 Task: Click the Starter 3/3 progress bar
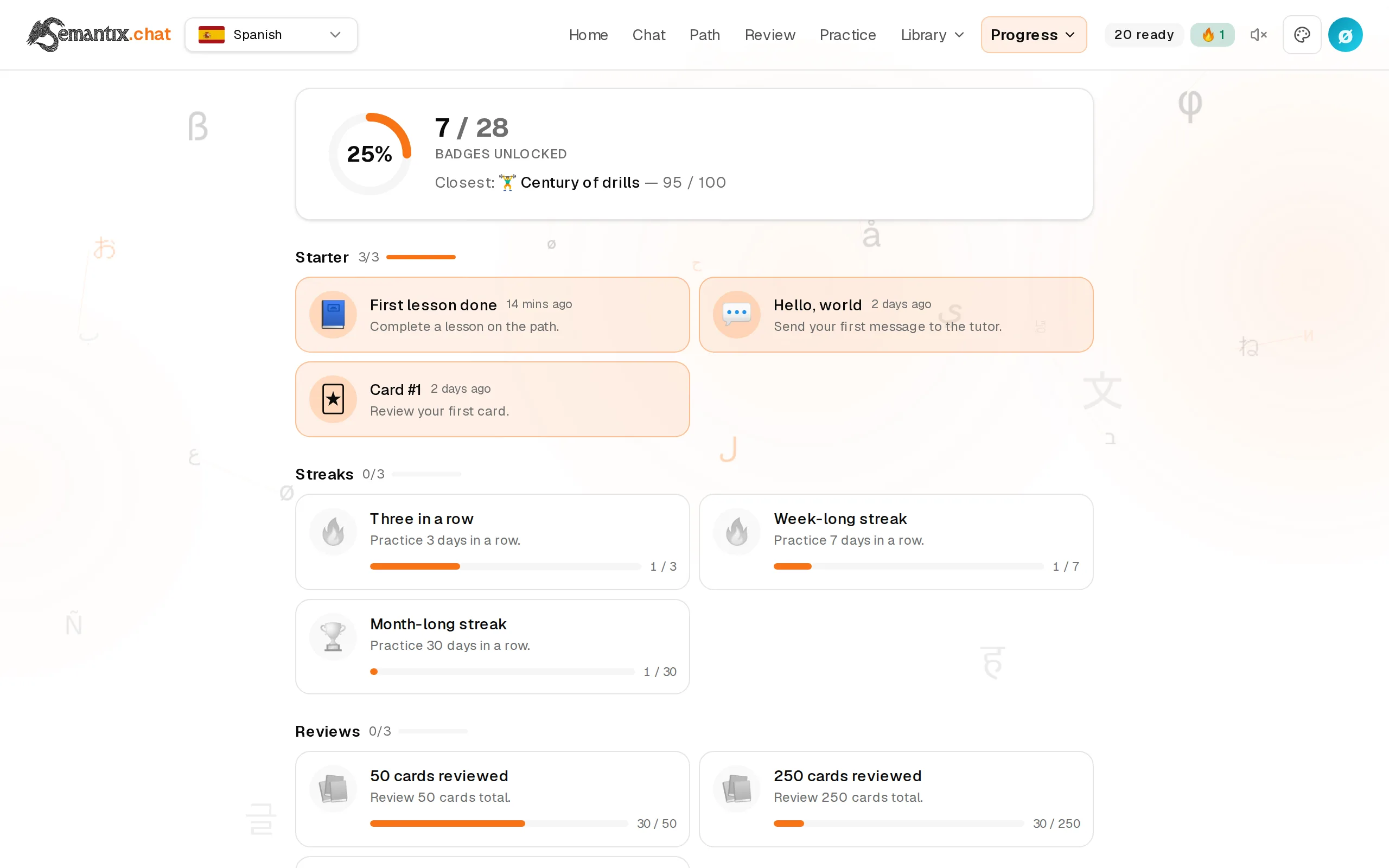click(420, 257)
